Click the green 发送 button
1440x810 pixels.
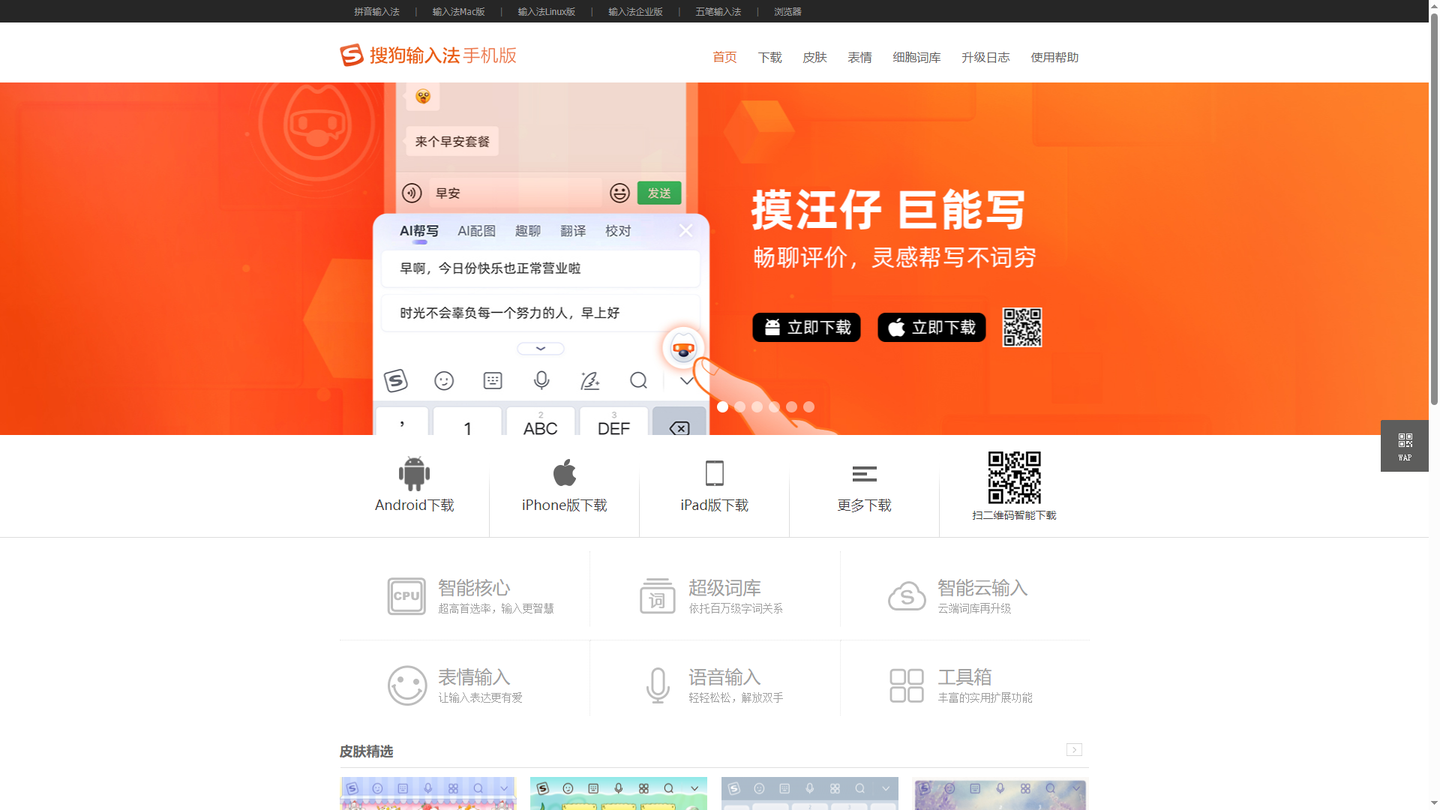point(659,193)
